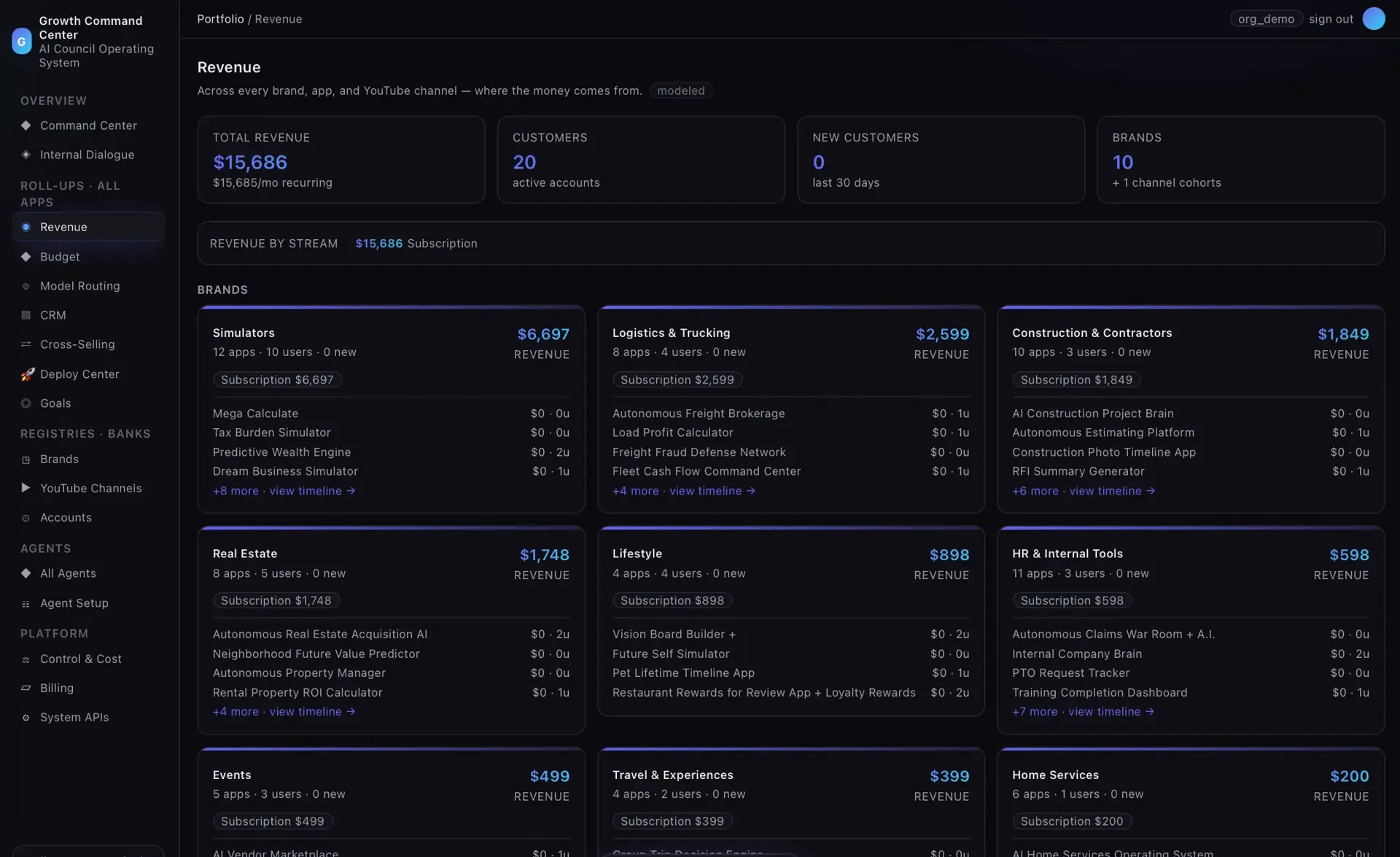Click the Control & Cost scale icon
Screen dimensions: 1400x857
point(26,659)
